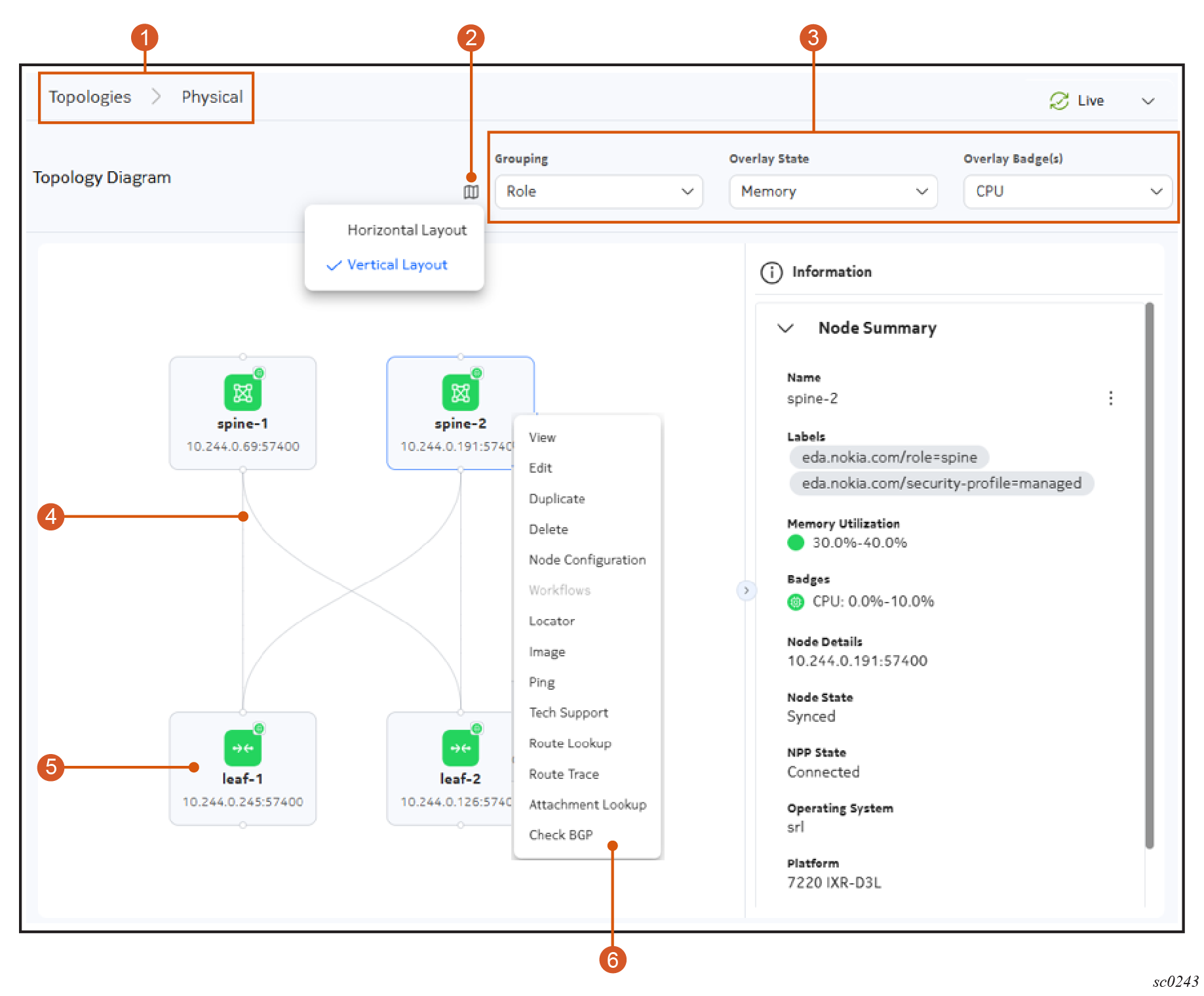Go to the Topologies breadcrumb link
Screen dimensions: 1204x996
tap(90, 97)
